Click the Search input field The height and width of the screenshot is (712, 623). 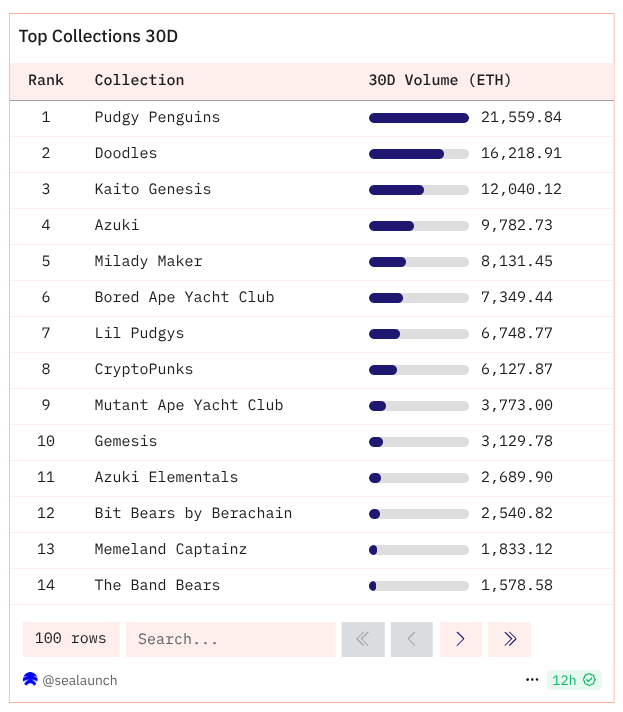tap(231, 639)
